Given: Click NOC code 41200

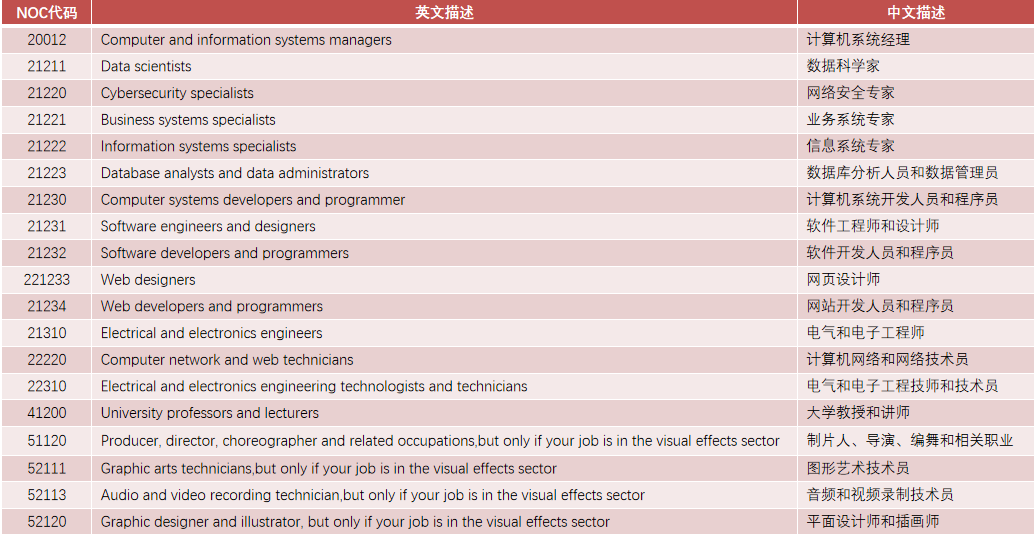Looking at the screenshot, I should coord(46,413).
